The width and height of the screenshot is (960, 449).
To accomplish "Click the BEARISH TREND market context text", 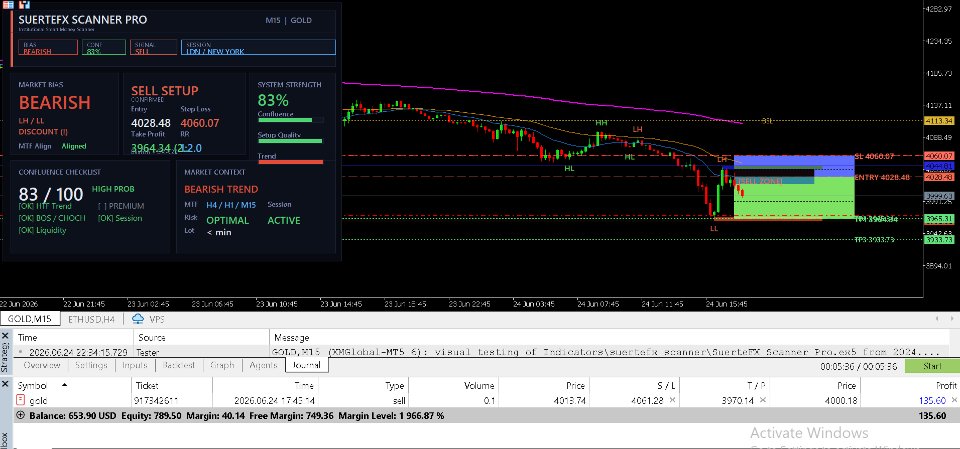I will pos(221,189).
